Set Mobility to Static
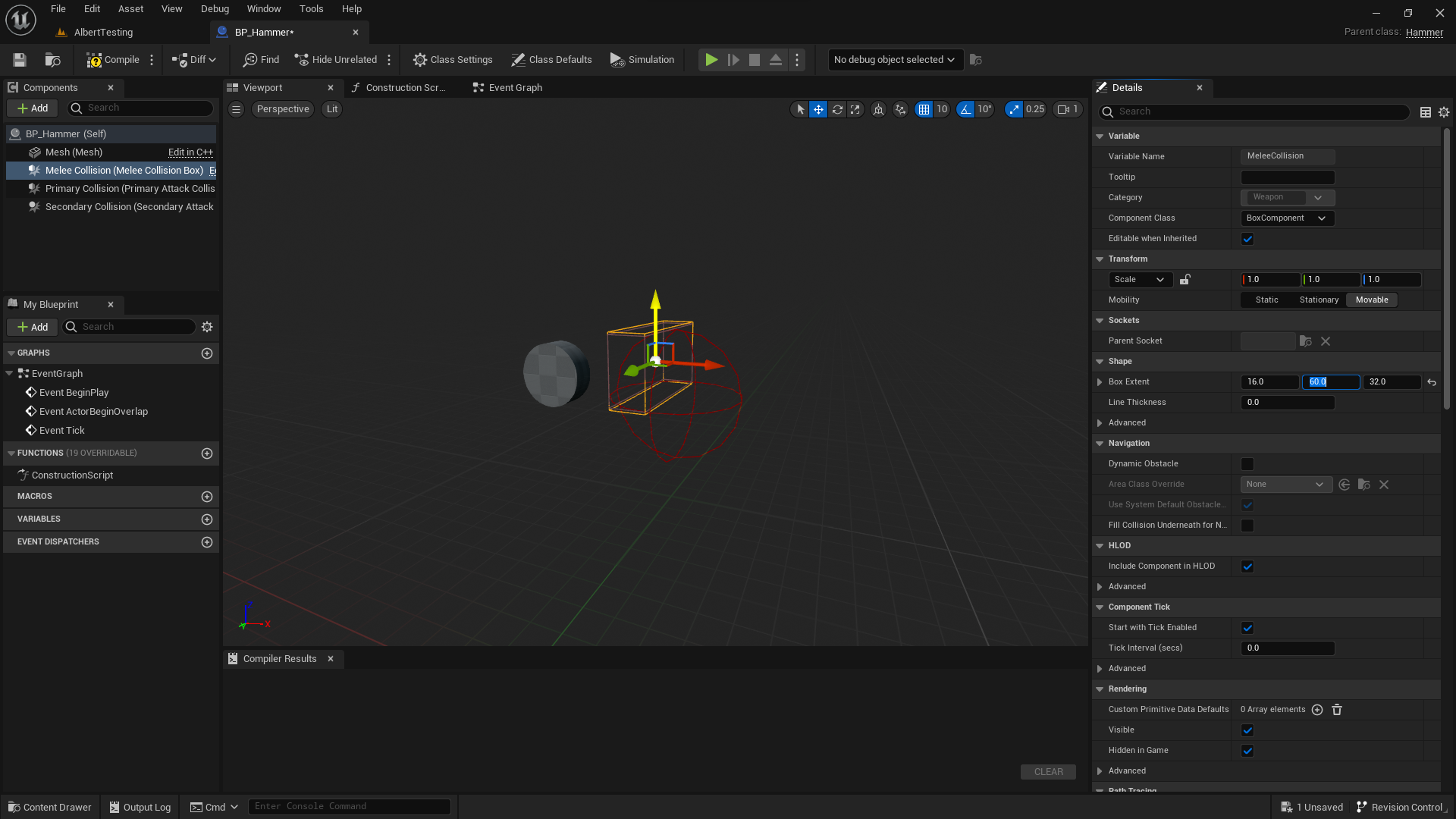 point(1266,300)
